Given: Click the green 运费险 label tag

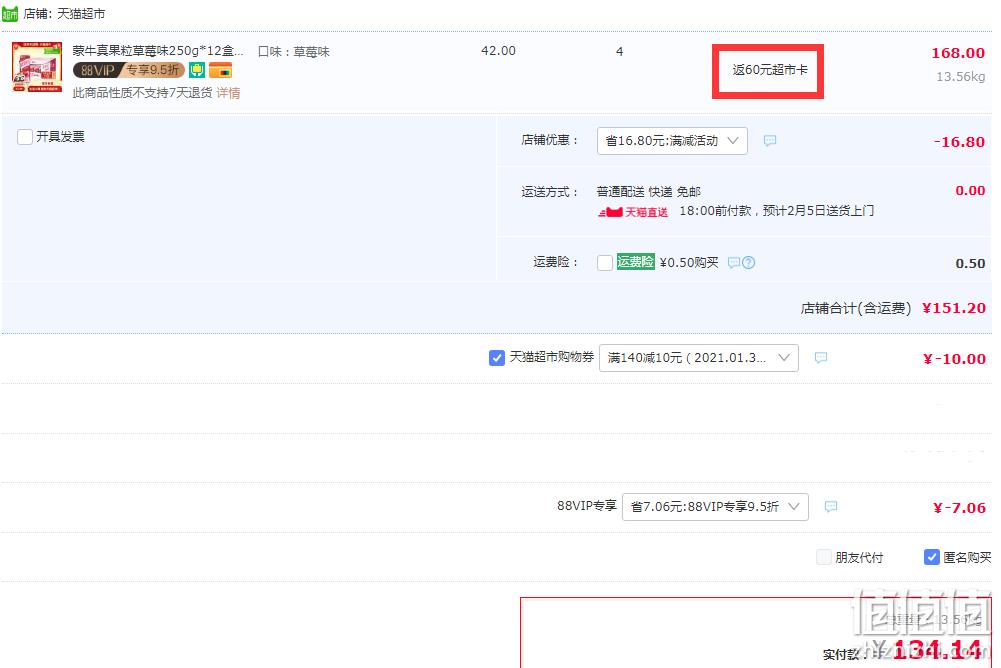Looking at the screenshot, I should [x=635, y=262].
